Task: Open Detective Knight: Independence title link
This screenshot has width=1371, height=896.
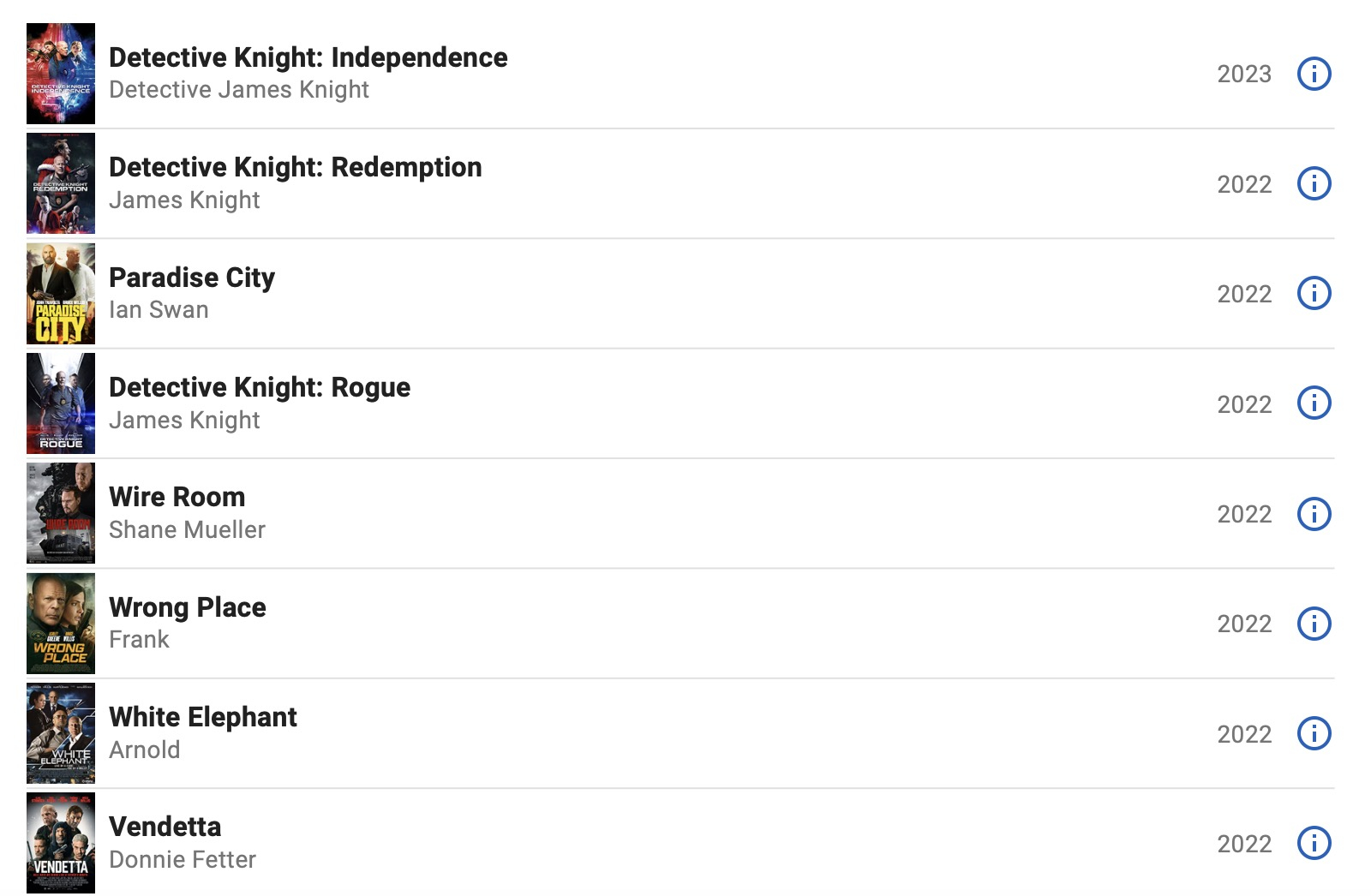Action: click(308, 57)
